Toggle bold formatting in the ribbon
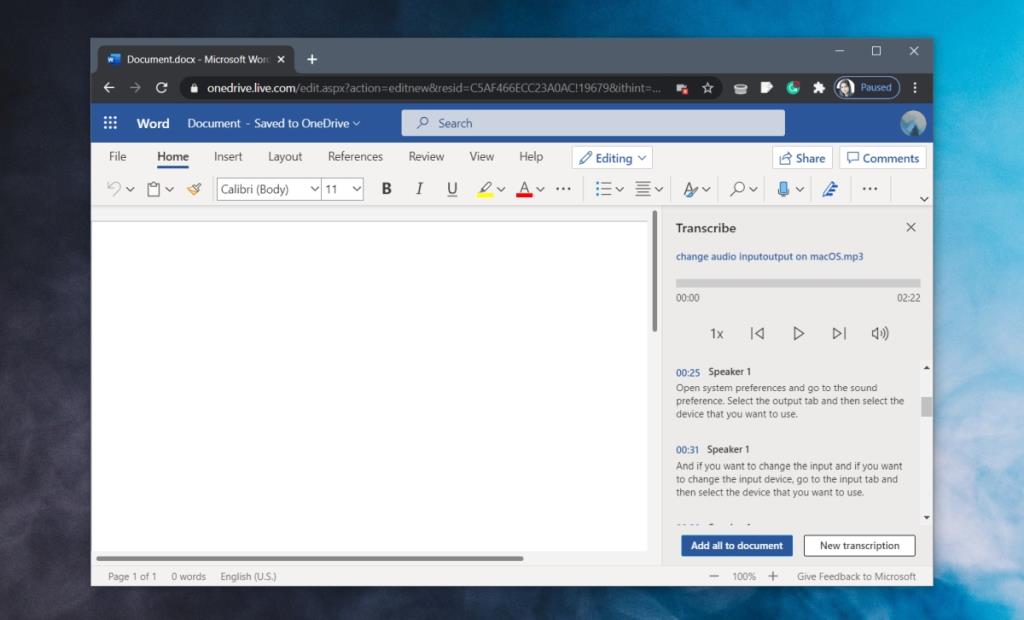1024x620 pixels. click(x=386, y=188)
